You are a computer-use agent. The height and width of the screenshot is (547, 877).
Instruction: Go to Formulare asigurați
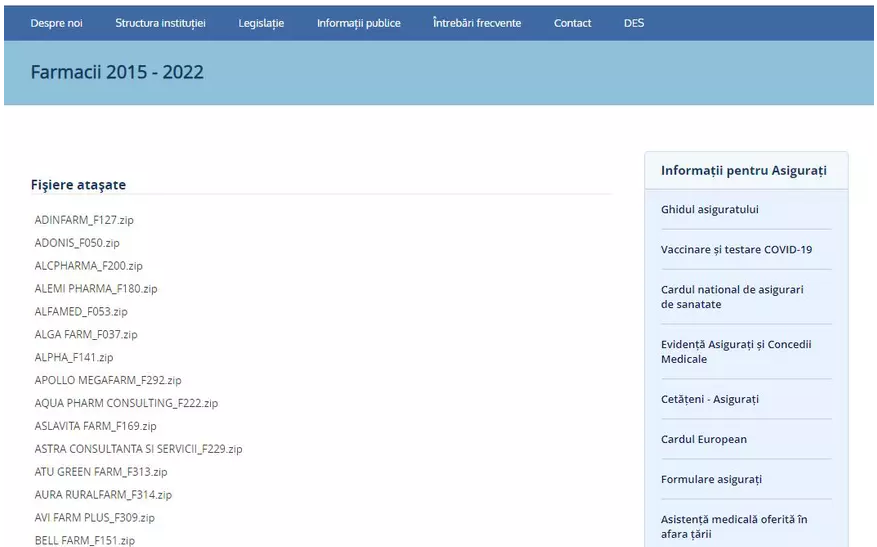[711, 479]
